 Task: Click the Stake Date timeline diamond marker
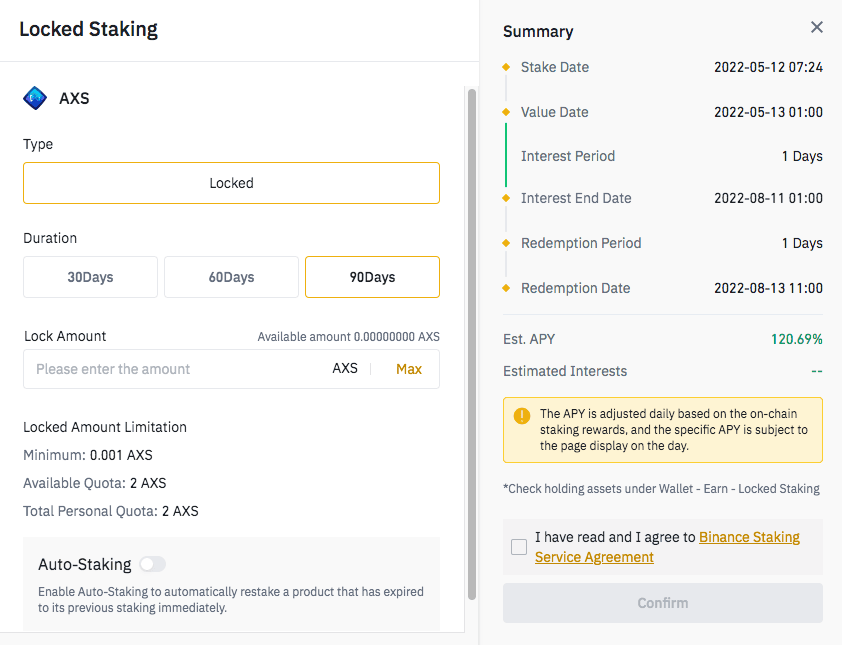(506, 67)
